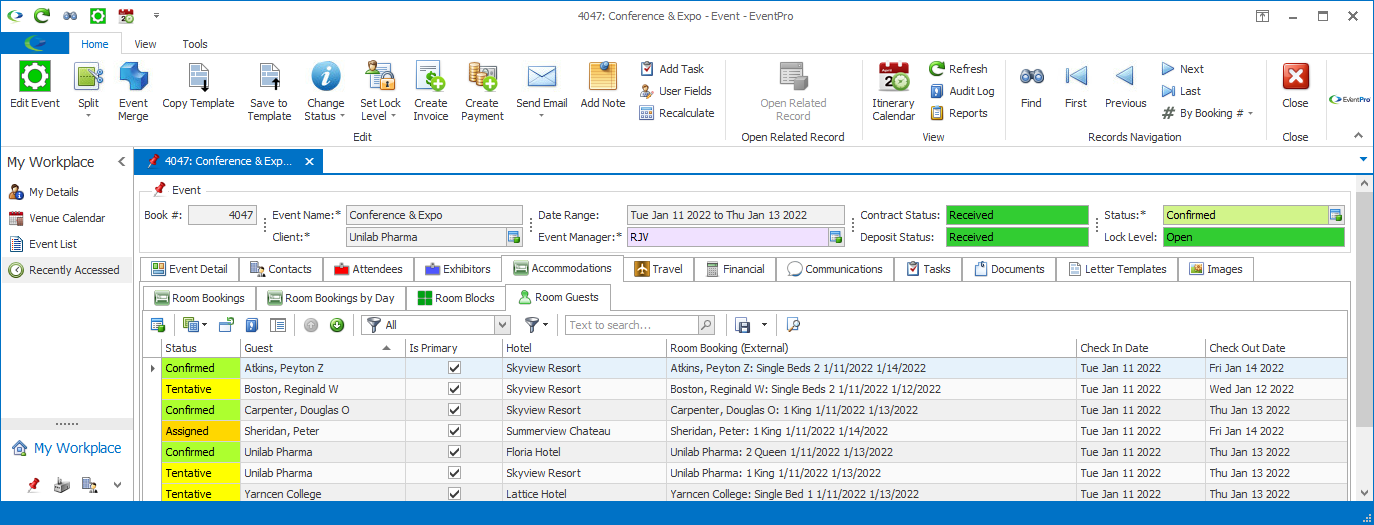
Task: Open the Attendees tab
Action: 368,269
